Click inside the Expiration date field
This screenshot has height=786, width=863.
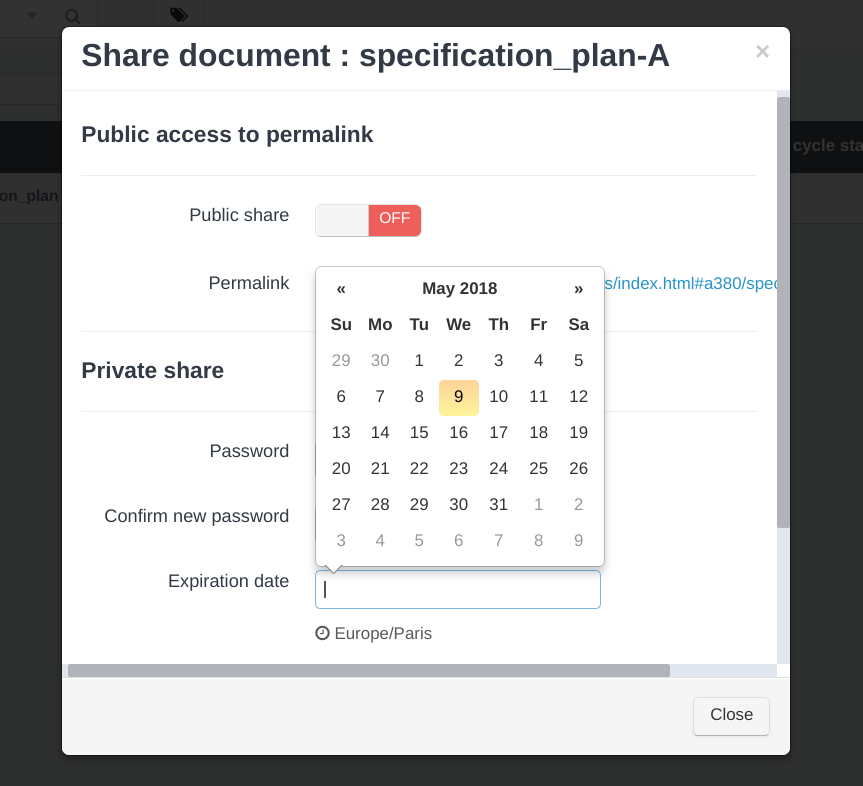[x=458, y=590]
